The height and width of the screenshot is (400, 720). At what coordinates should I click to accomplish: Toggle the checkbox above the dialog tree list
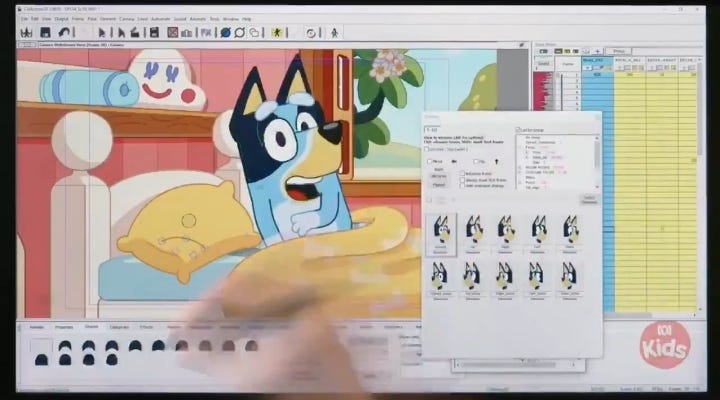point(518,130)
